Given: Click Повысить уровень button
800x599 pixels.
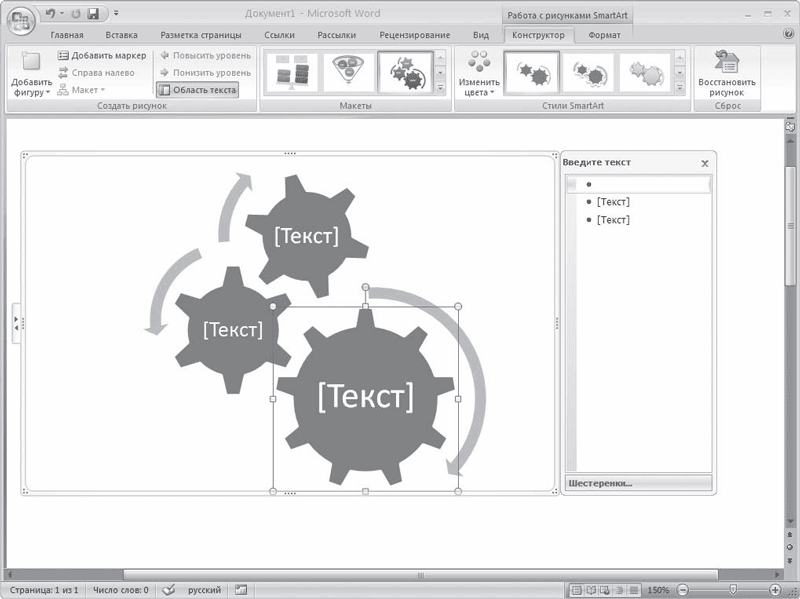Looking at the screenshot, I should 206,55.
